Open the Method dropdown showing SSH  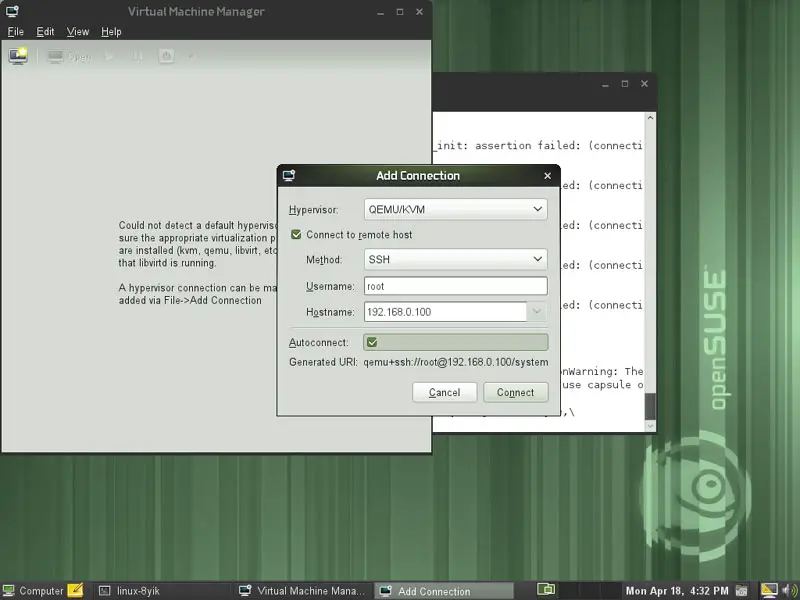pyautogui.click(x=456, y=259)
